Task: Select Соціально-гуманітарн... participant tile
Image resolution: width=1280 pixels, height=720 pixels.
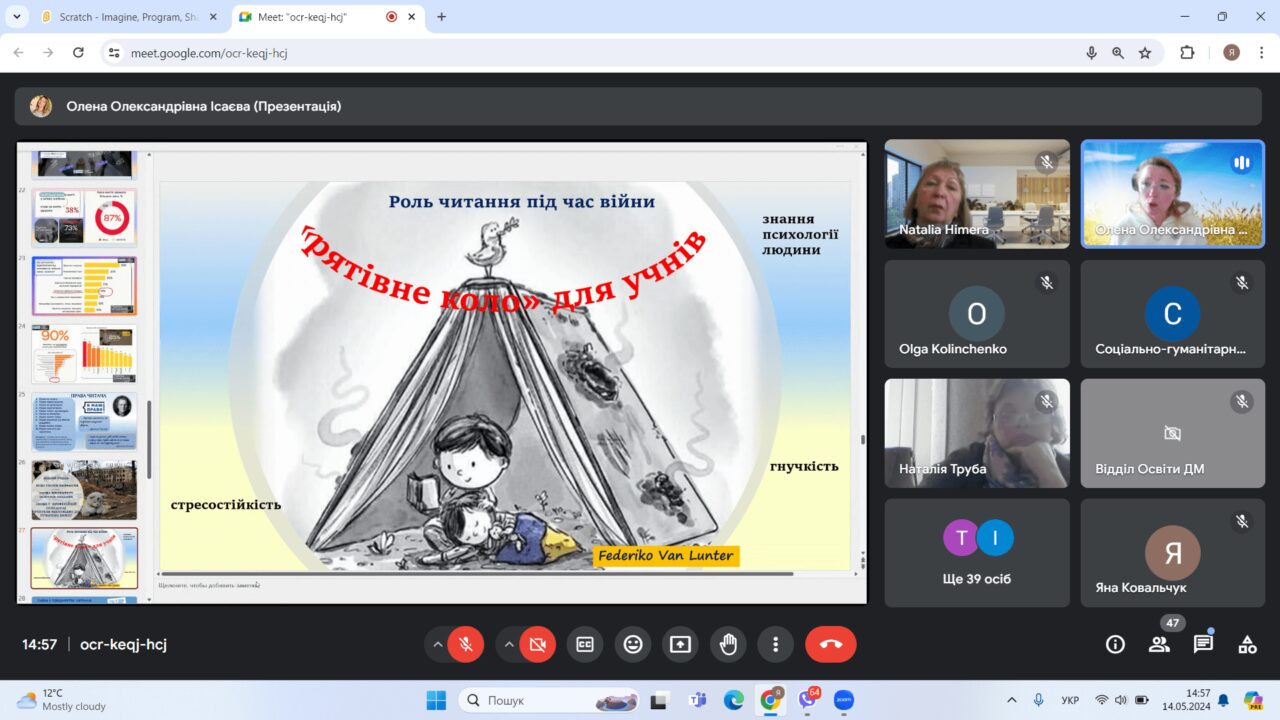Action: [x=1173, y=314]
